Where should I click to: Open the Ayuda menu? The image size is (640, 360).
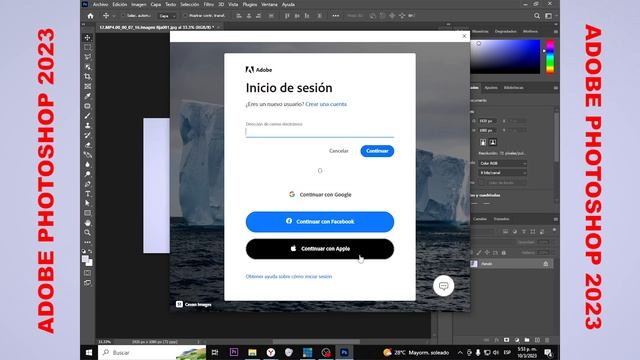coord(288,4)
